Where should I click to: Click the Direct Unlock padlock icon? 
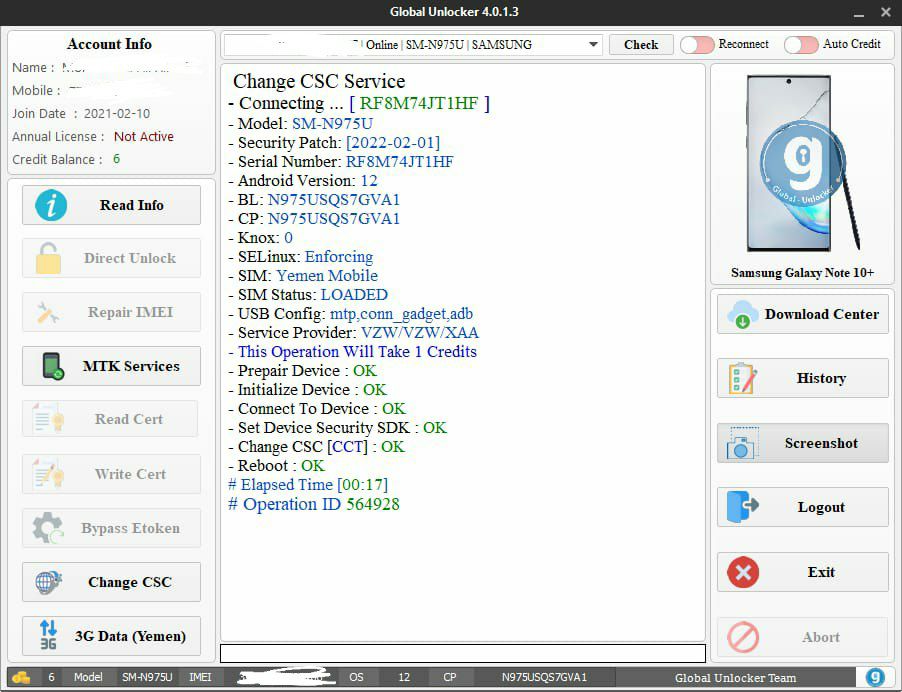48,258
